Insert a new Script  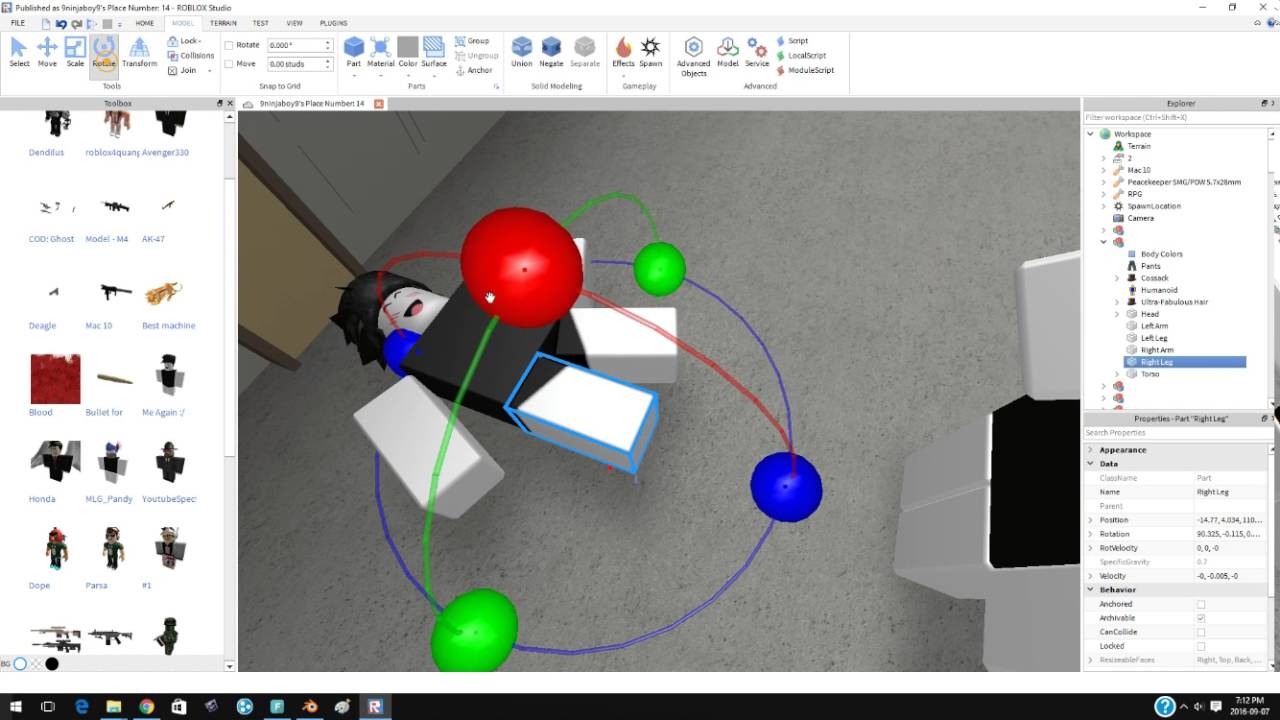(792, 41)
